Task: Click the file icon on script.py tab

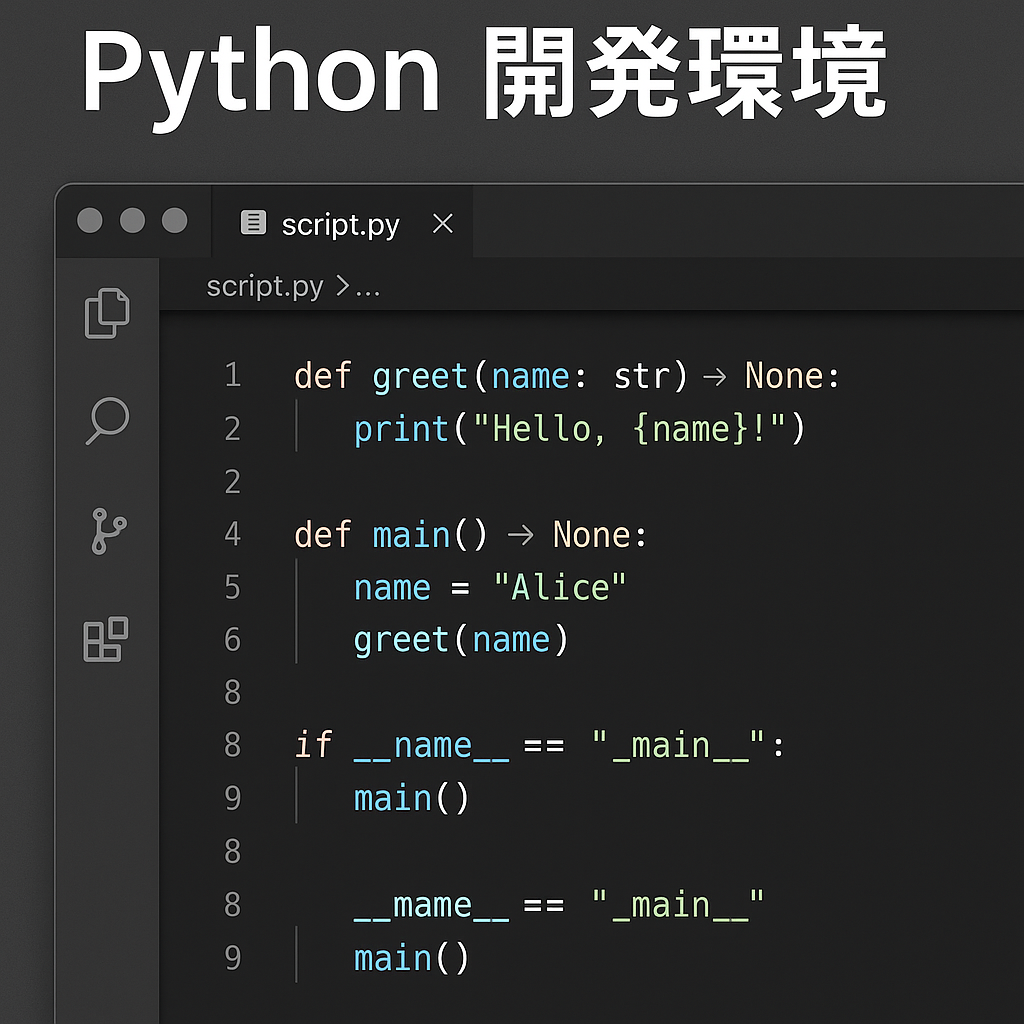Action: tap(253, 222)
